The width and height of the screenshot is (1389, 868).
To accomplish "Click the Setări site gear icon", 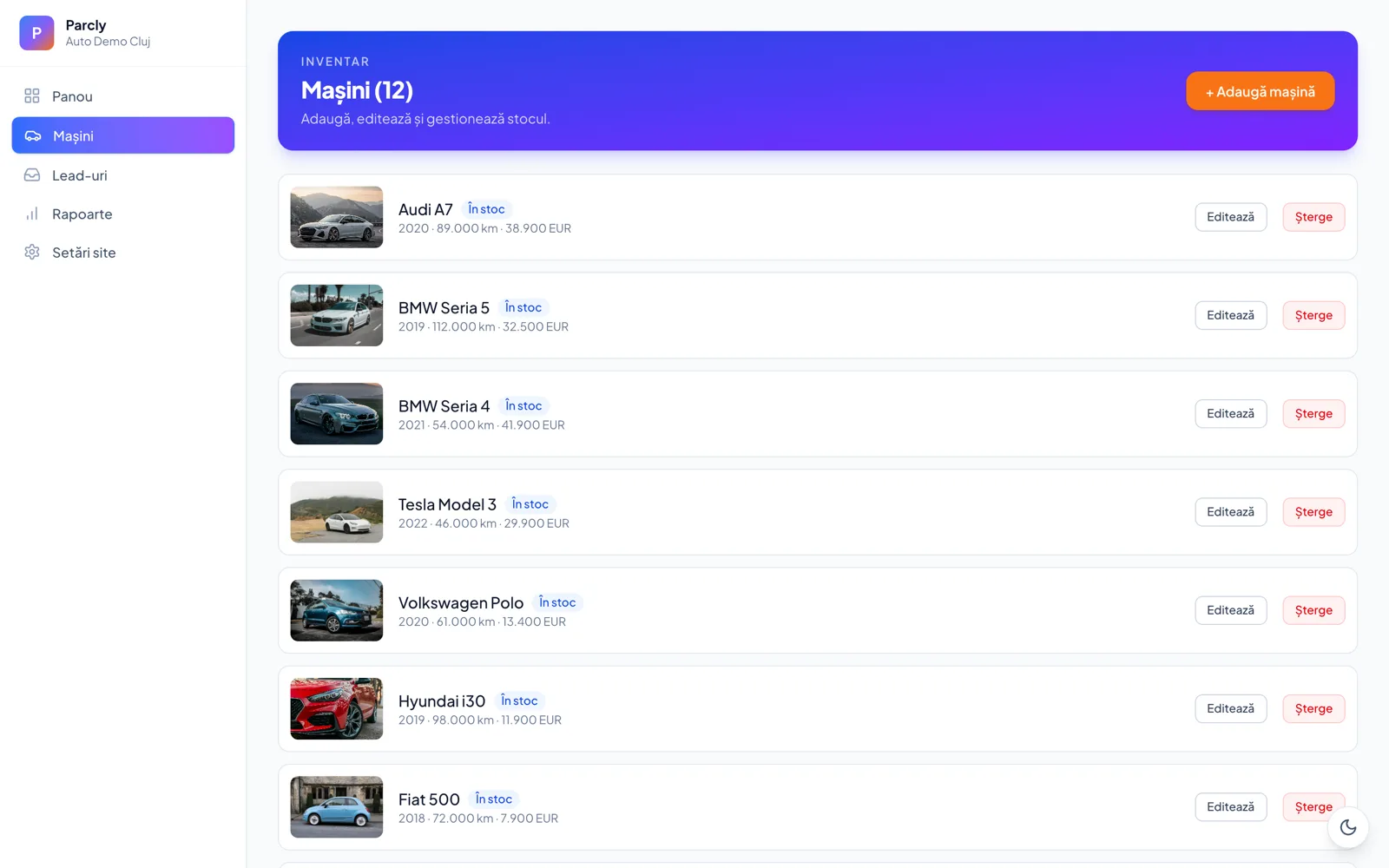I will [32, 252].
